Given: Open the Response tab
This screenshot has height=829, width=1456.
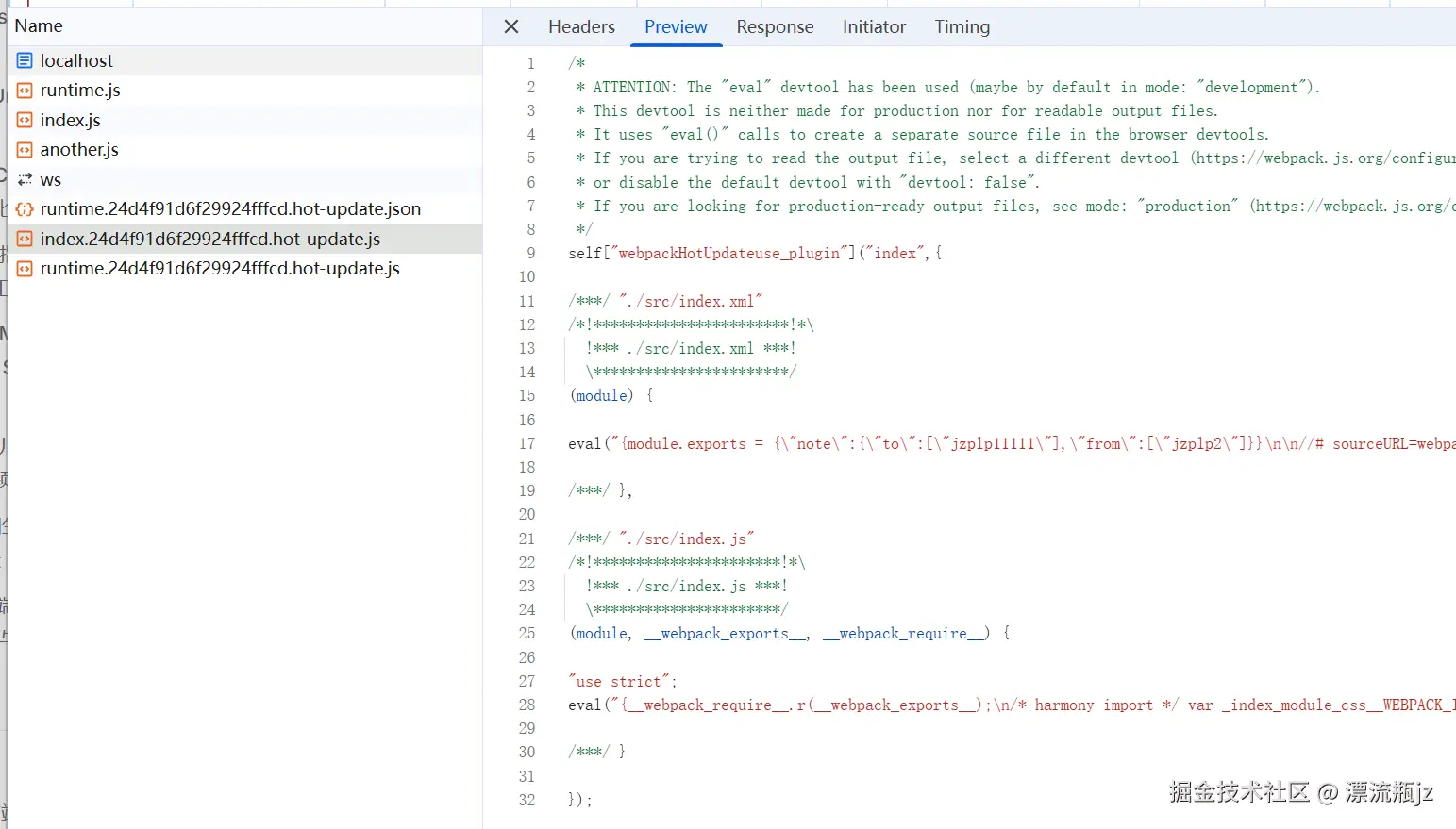Looking at the screenshot, I should coord(775,26).
